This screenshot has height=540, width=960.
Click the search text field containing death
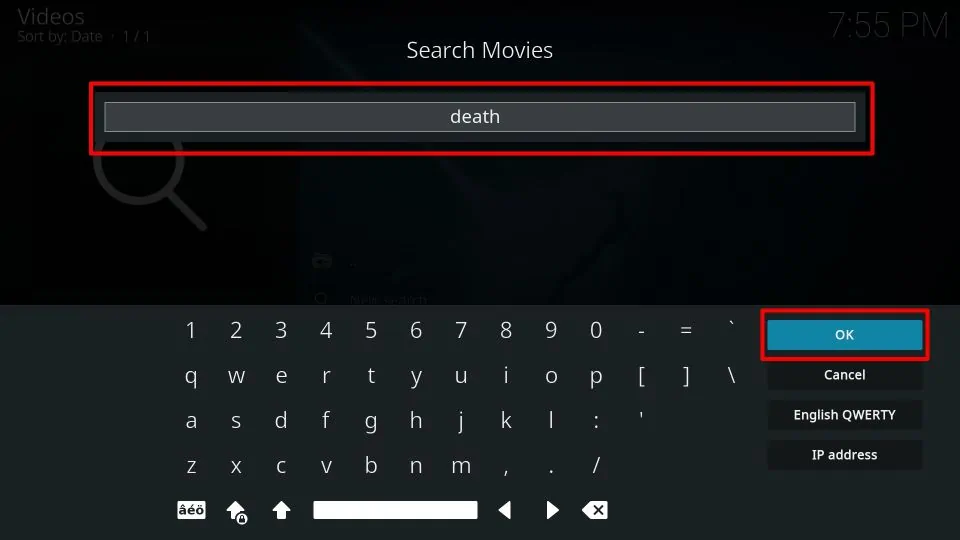pyautogui.click(x=479, y=117)
